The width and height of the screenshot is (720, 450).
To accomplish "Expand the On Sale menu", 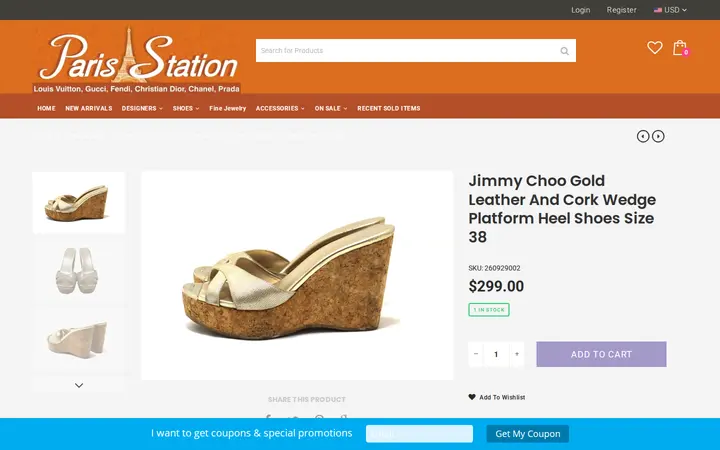I will 331,108.
